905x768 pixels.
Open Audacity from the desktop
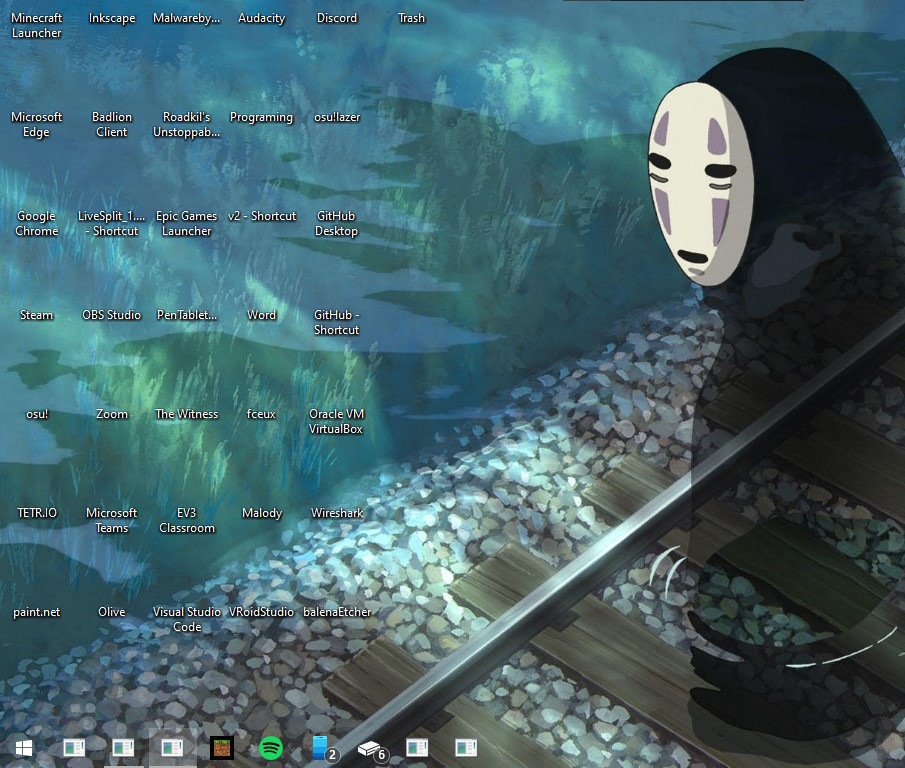click(x=261, y=18)
